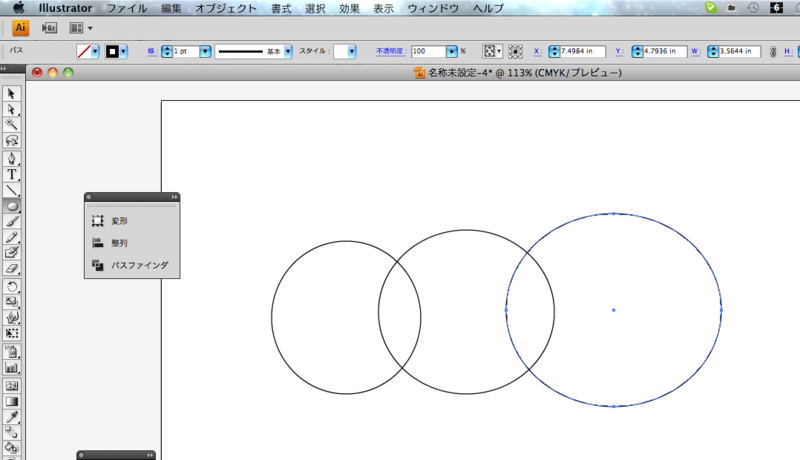Select the Blob Brush tool
The image size is (800, 460).
point(12,252)
